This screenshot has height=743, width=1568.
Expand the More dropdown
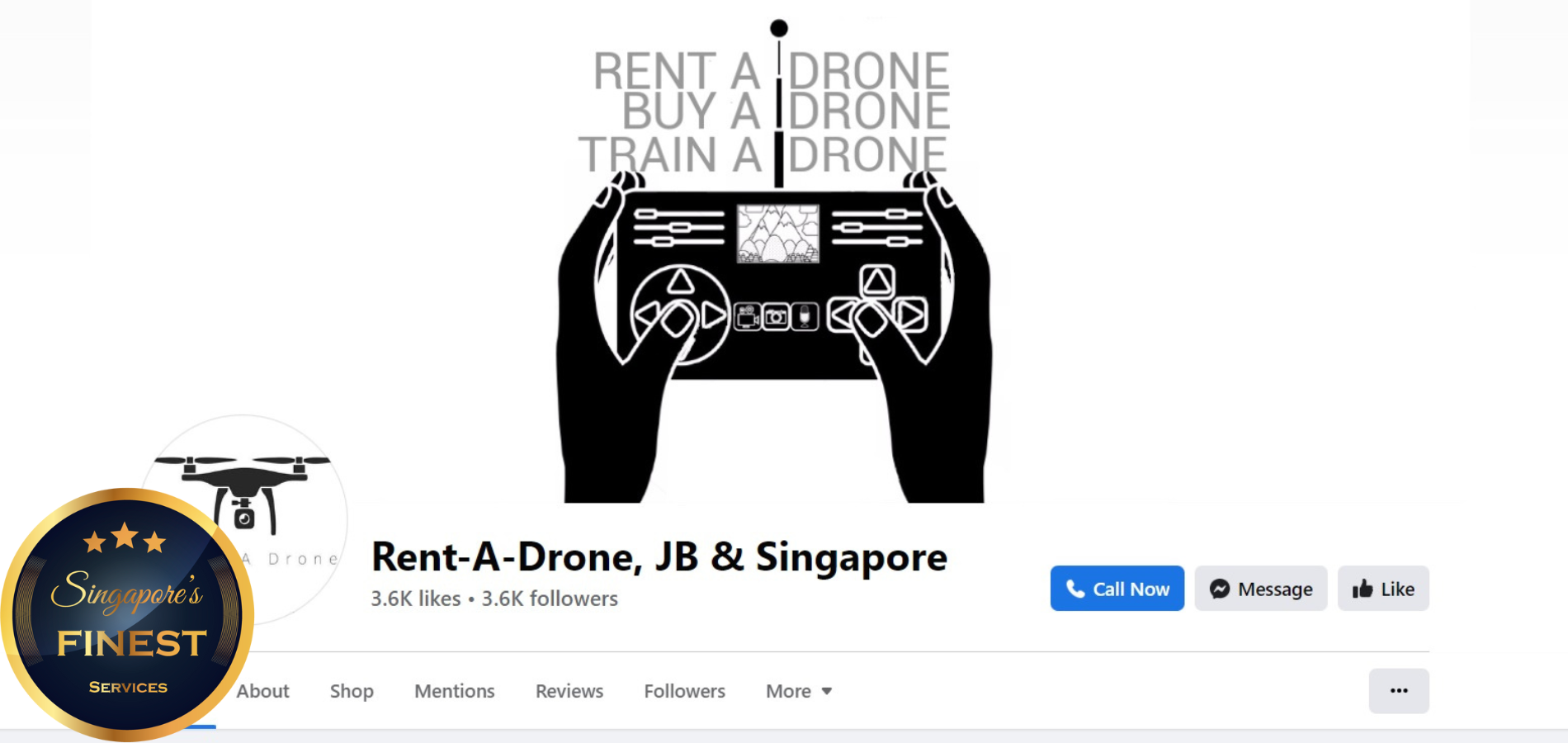(798, 691)
